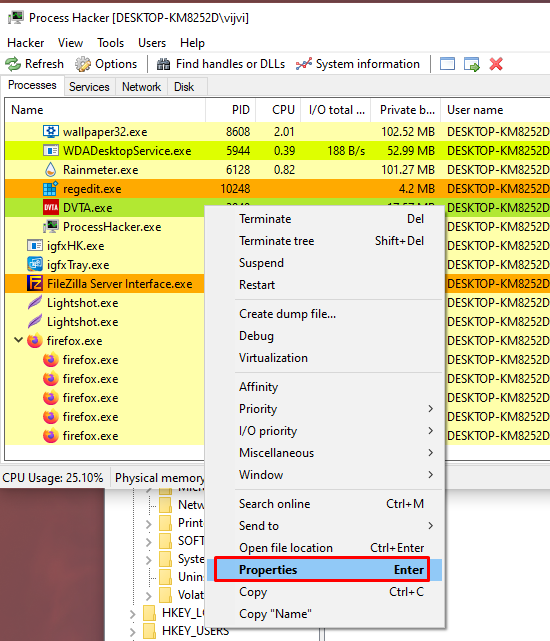Click the CPU Usage: 25.10% status entry

53,477
